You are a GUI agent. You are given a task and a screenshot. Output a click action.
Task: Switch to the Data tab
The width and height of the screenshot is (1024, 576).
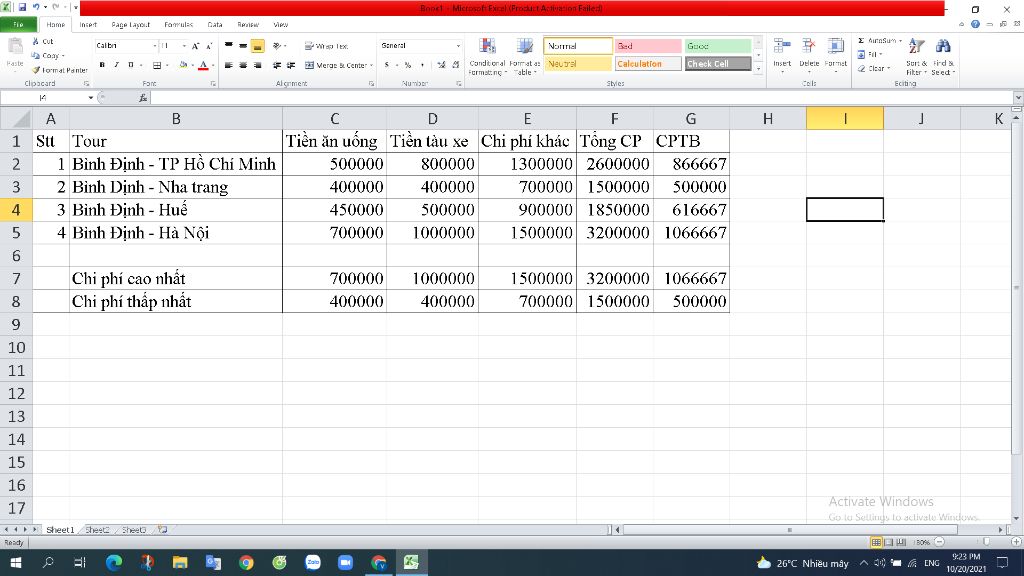click(215, 25)
